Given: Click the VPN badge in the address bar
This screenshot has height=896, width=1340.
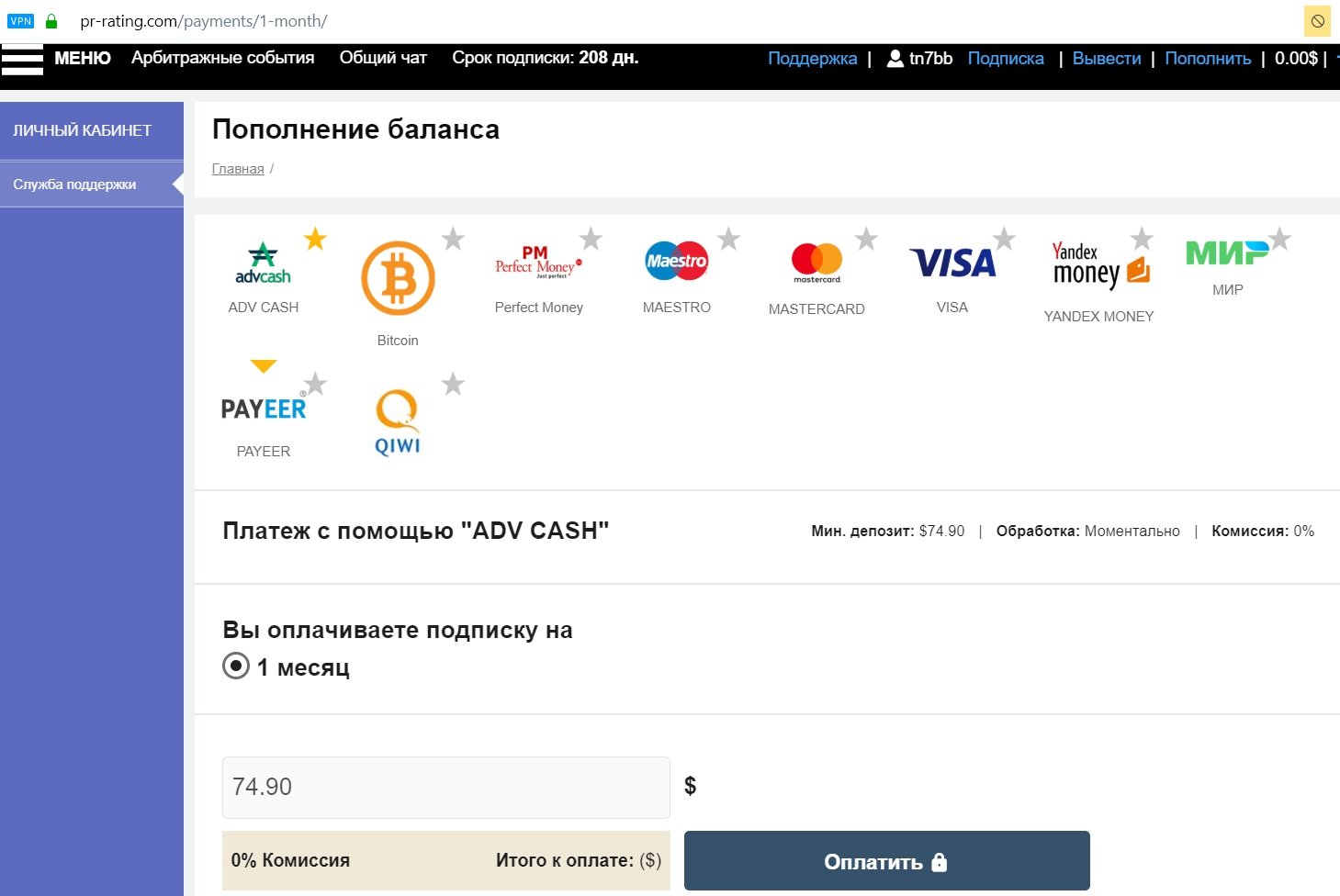Looking at the screenshot, I should point(20,21).
